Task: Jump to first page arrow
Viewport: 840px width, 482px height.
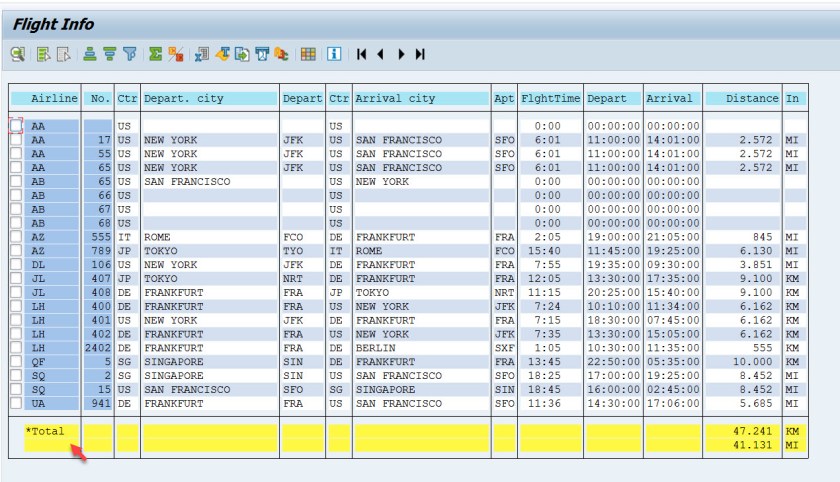Action: (x=361, y=54)
